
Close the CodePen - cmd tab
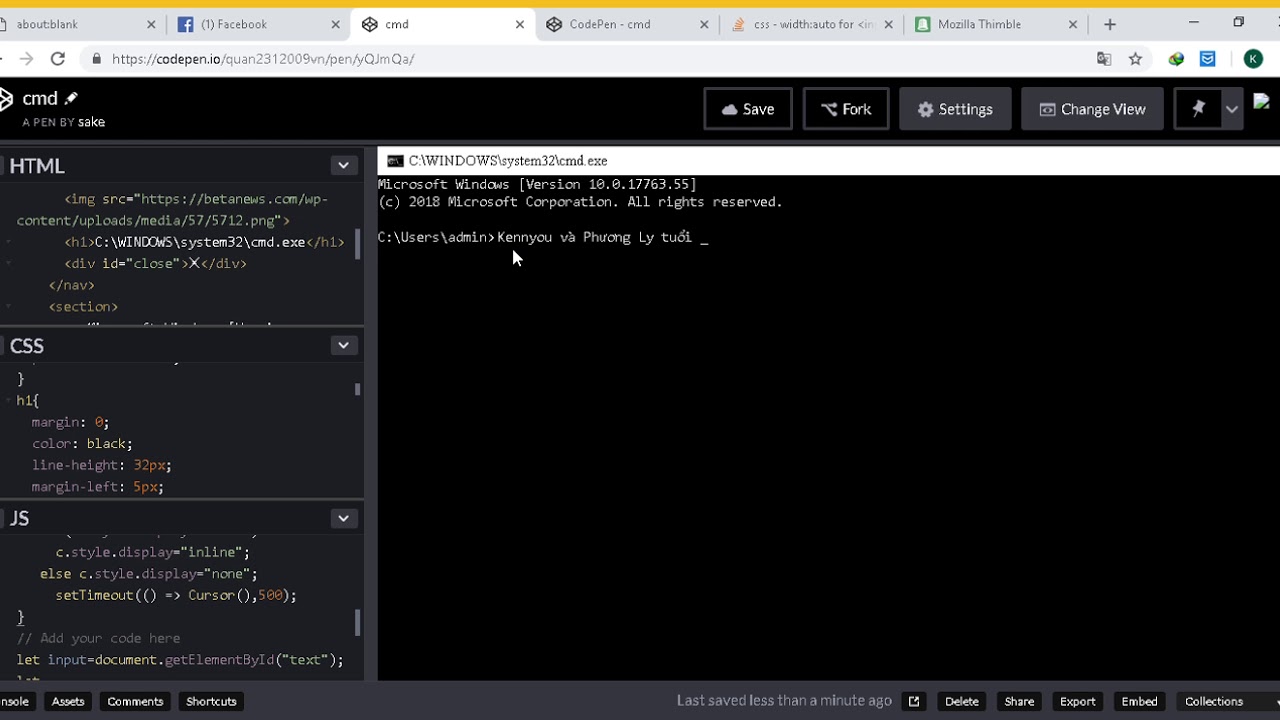pyautogui.click(x=704, y=24)
